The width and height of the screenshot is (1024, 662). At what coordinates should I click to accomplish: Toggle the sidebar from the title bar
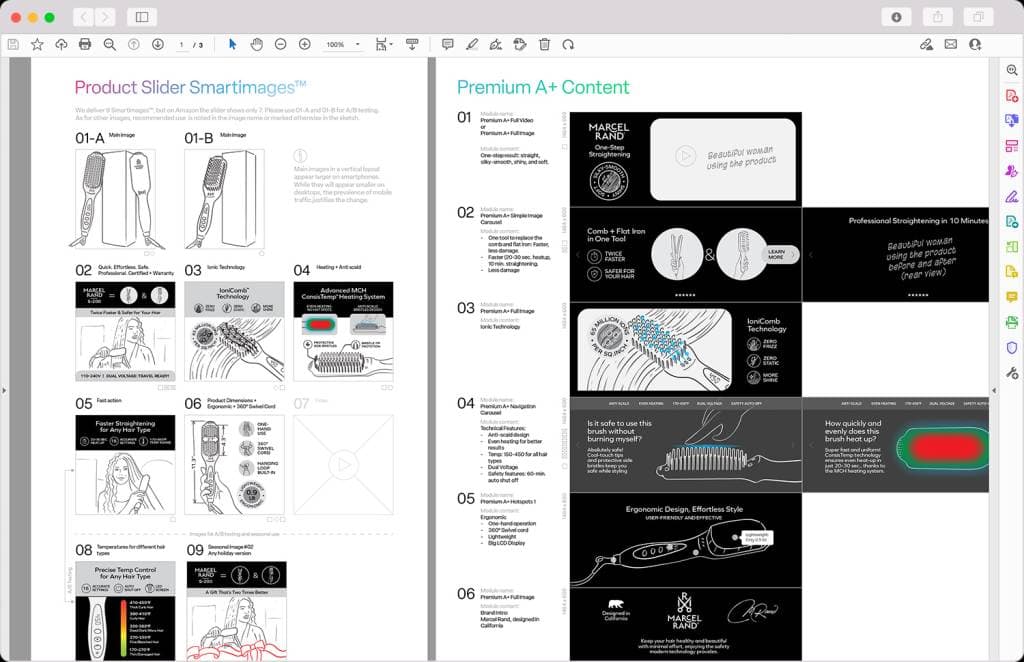[x=142, y=17]
